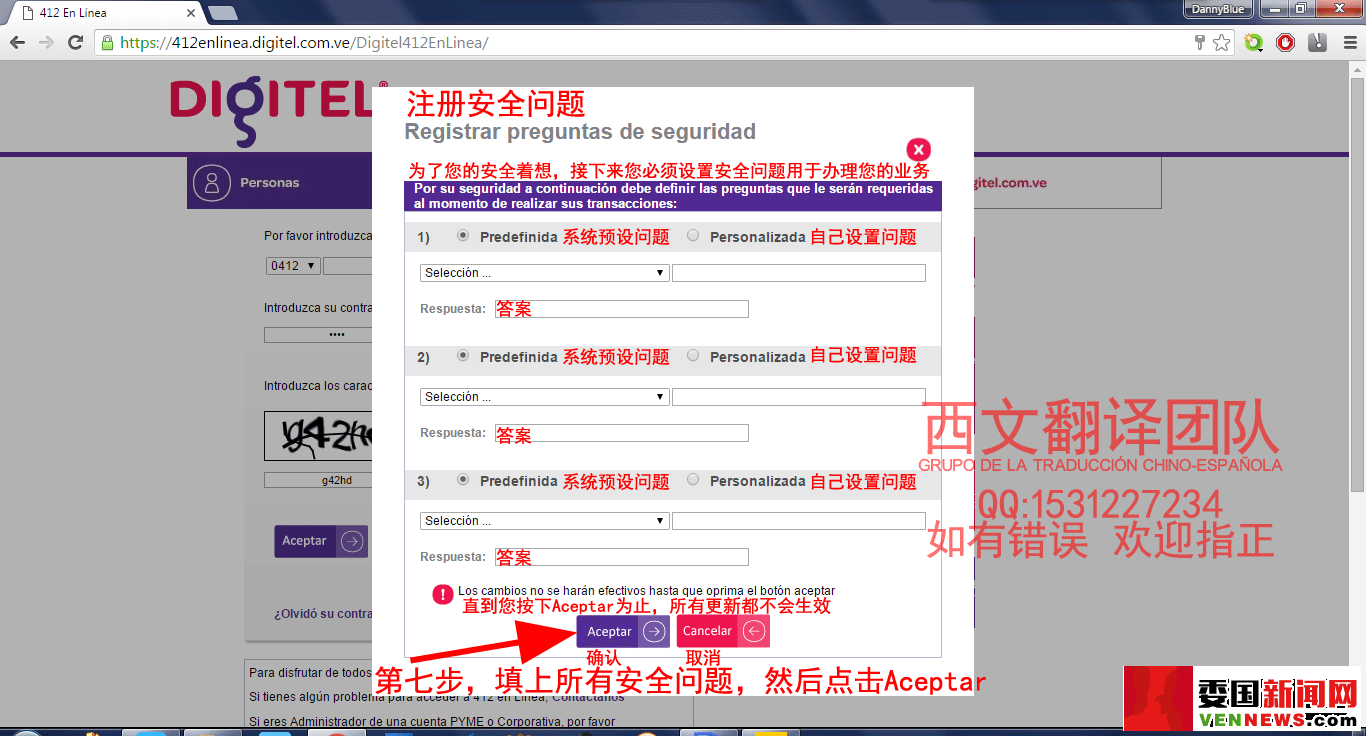Click the background login Aceptar button

click(321, 541)
